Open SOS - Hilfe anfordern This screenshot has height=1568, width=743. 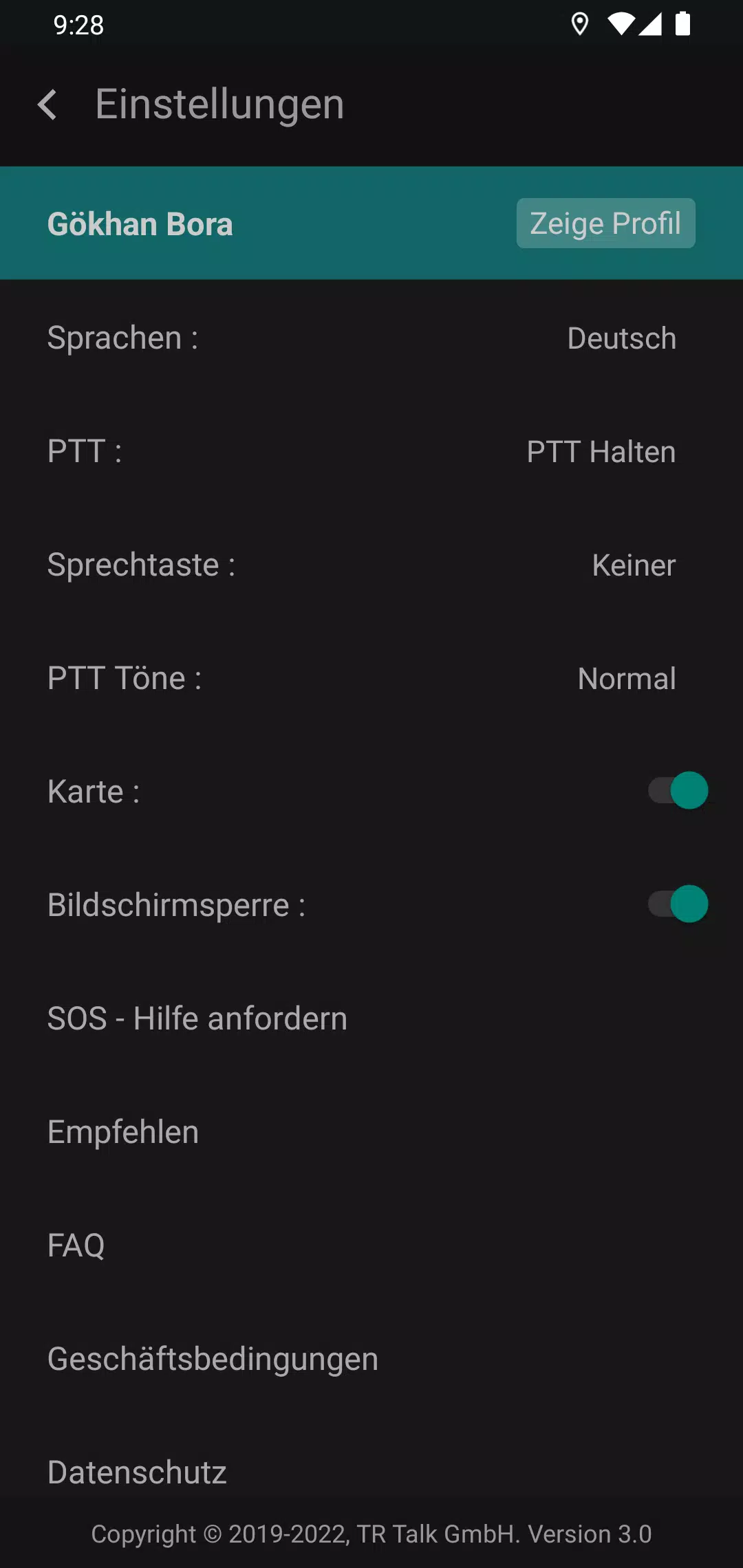371,1019
